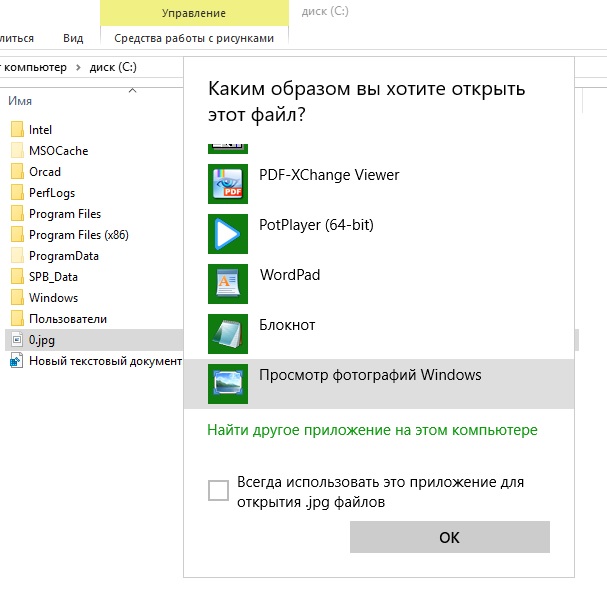Open Найти другое приложение на этом компьютере link
607x598 pixels.
(x=372, y=430)
